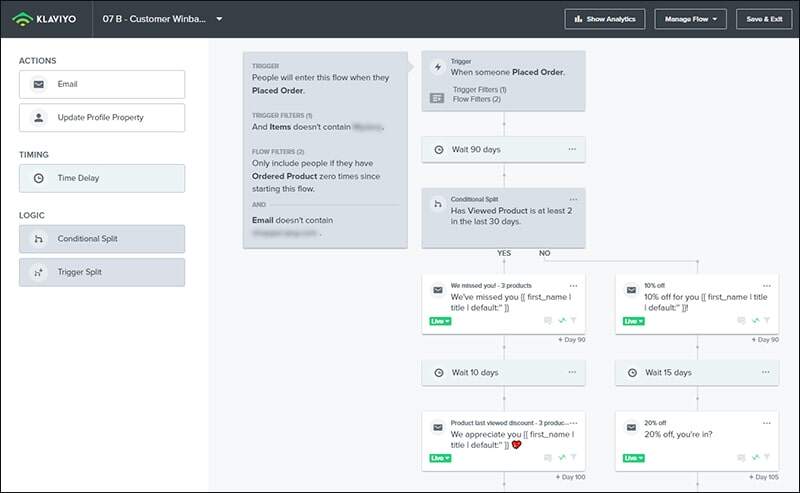The width and height of the screenshot is (800, 493).
Task: Expand the Manage Flow dropdown
Action: 690,19
